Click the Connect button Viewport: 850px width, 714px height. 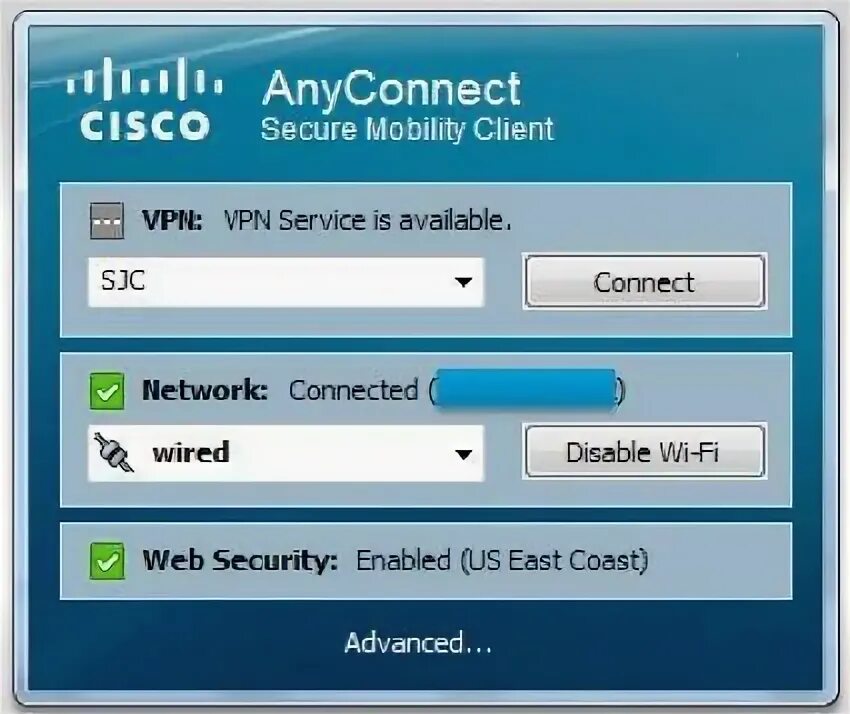click(x=645, y=282)
